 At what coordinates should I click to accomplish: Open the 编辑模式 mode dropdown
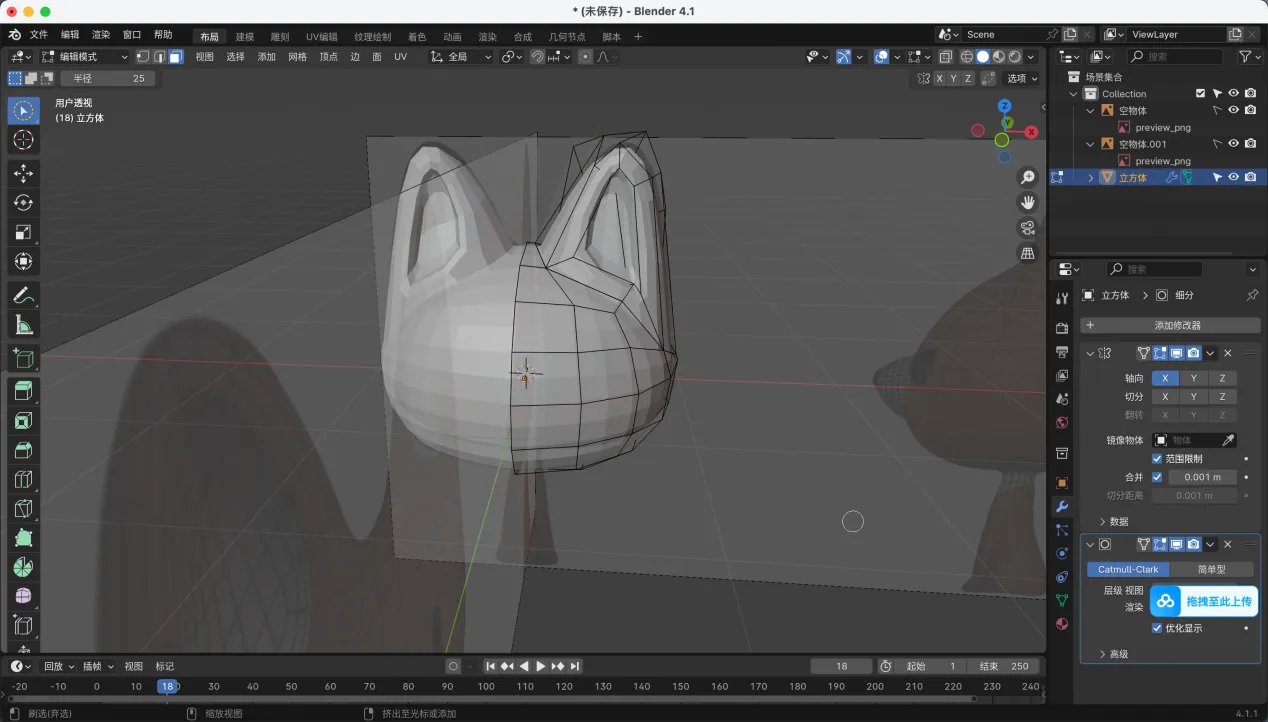coord(85,57)
